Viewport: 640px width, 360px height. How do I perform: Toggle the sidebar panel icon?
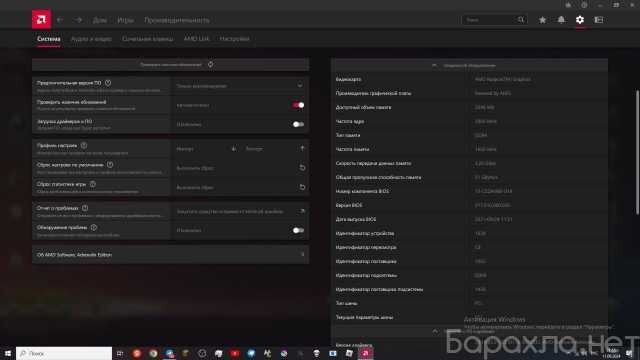pyautogui.click(x=599, y=20)
